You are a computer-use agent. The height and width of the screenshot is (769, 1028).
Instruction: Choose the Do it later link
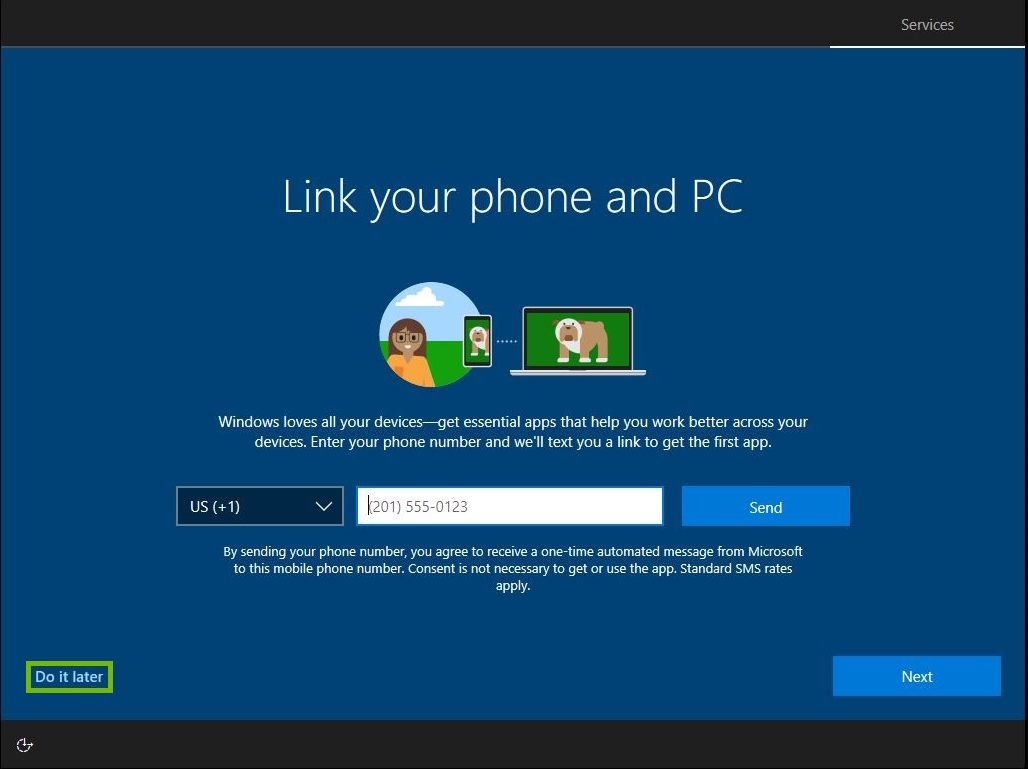(69, 677)
